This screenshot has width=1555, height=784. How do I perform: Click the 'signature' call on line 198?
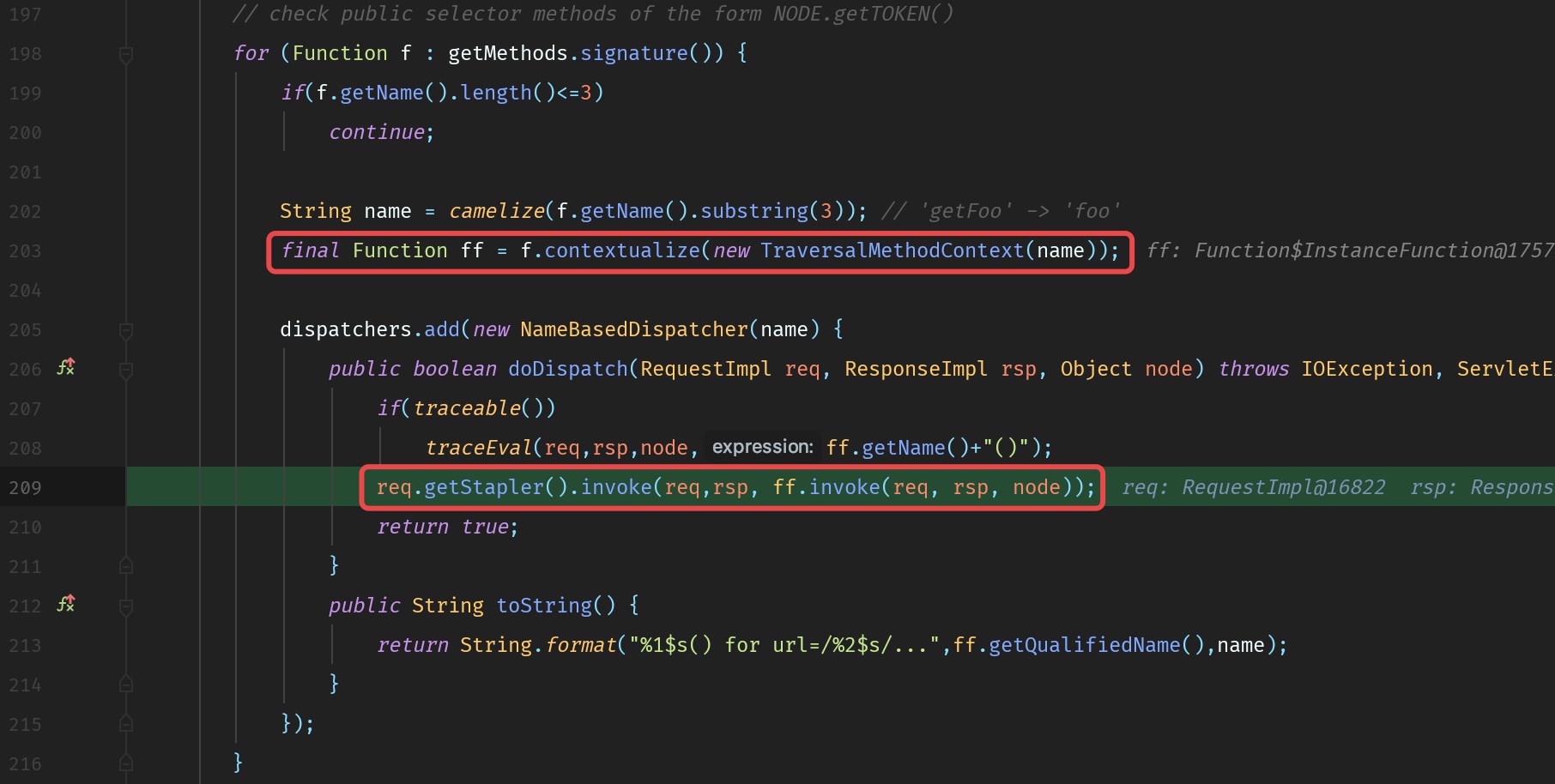click(x=634, y=53)
